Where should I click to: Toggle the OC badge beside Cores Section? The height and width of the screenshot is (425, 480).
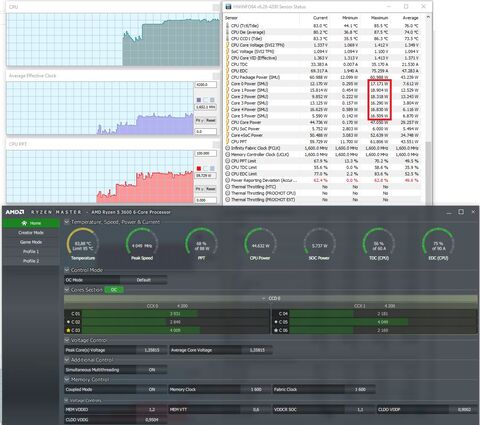coord(114,290)
